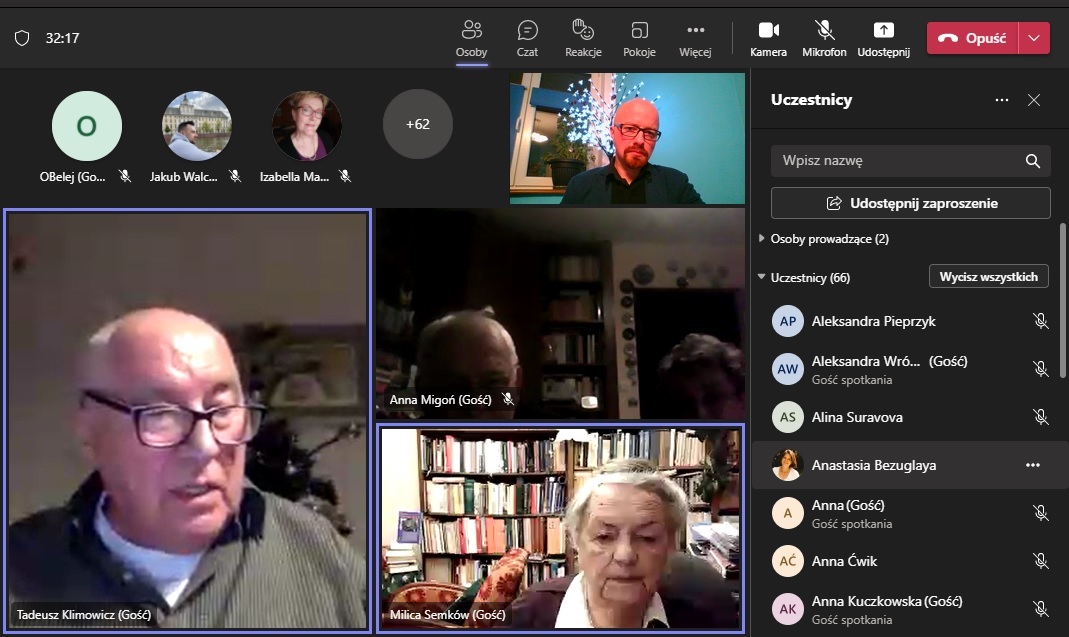Click the AW avatar of Aleksandra Wró...
The height and width of the screenshot is (637, 1069).
(787, 369)
